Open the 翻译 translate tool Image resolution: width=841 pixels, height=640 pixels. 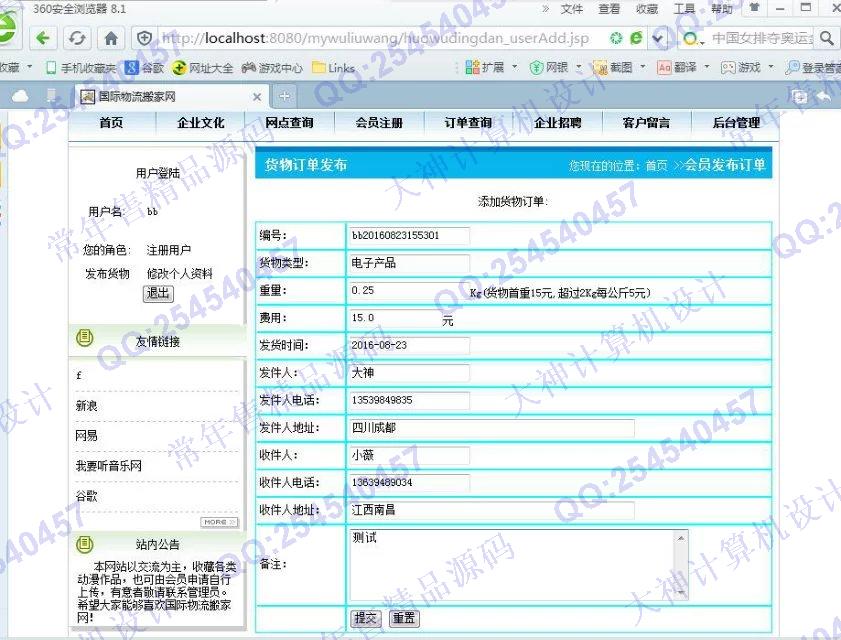[x=677, y=67]
